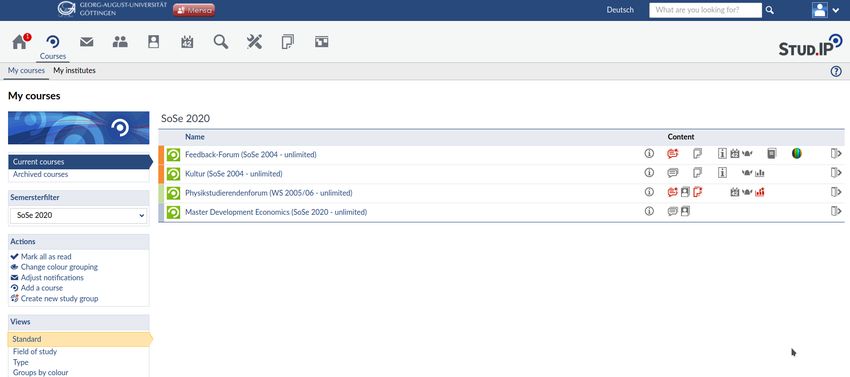Open the Files documents navigation icon
Image resolution: width=850 pixels, height=377 pixels.
coord(288,42)
